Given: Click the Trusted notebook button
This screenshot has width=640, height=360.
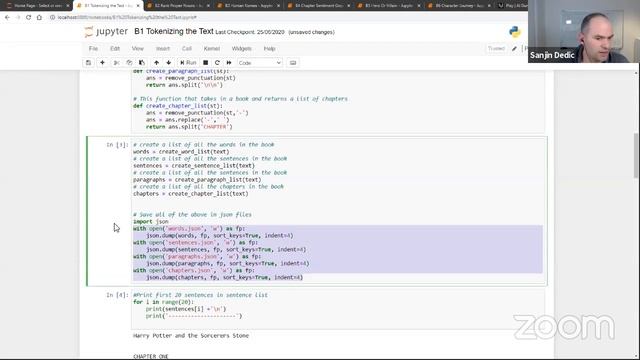Looking at the screenshot, I should (x=496, y=49).
